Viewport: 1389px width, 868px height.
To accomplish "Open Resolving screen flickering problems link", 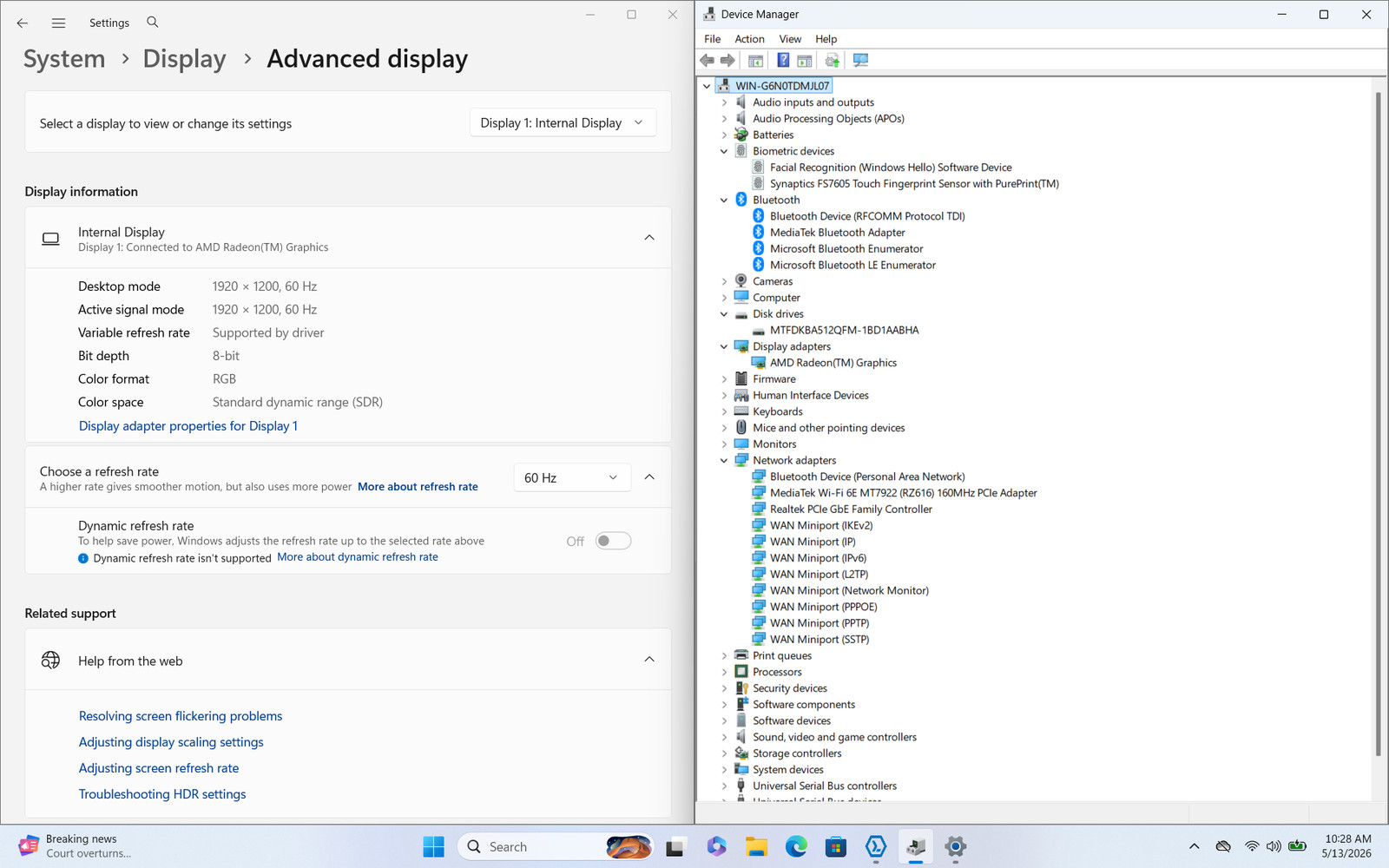I will click(x=181, y=716).
